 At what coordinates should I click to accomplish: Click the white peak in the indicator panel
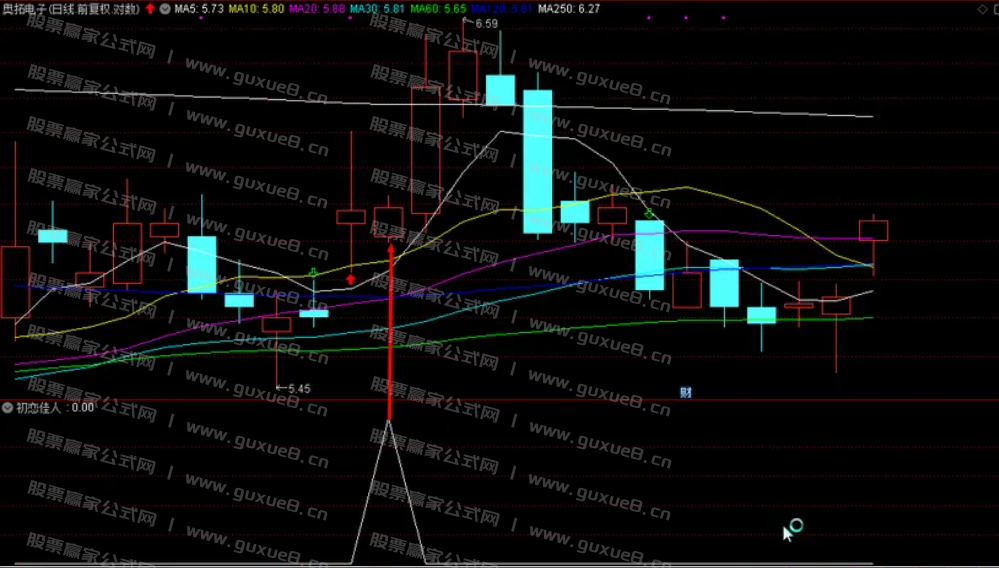pyautogui.click(x=389, y=424)
